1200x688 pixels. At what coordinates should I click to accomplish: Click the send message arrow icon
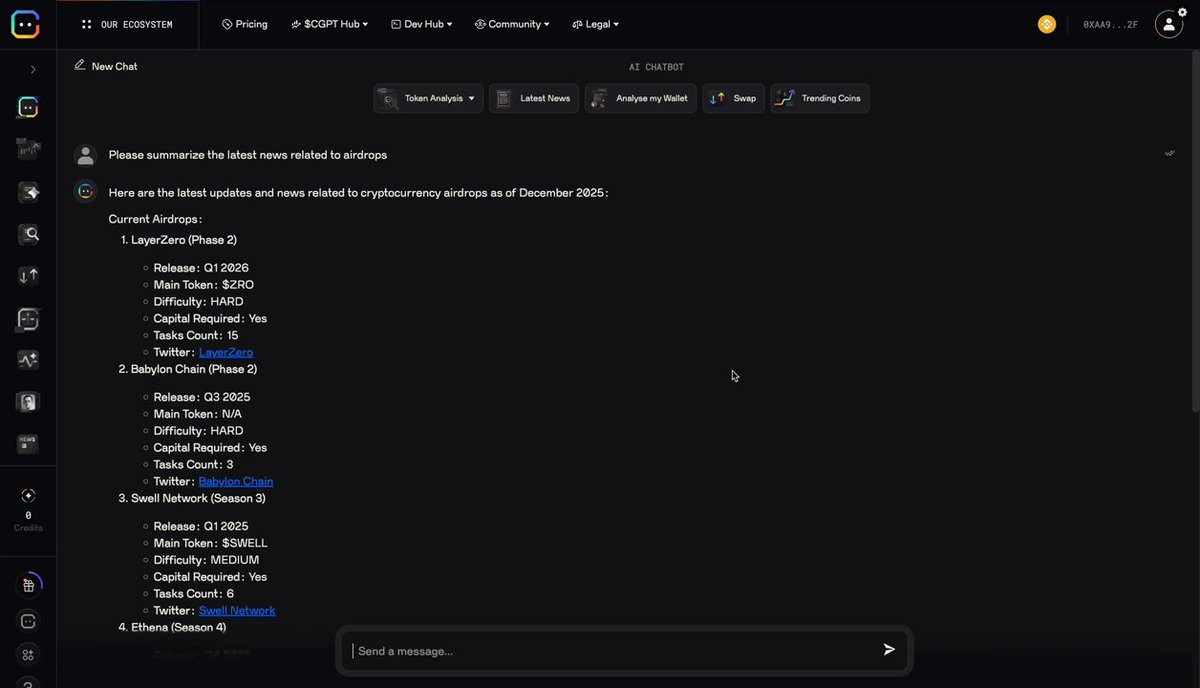click(x=889, y=650)
